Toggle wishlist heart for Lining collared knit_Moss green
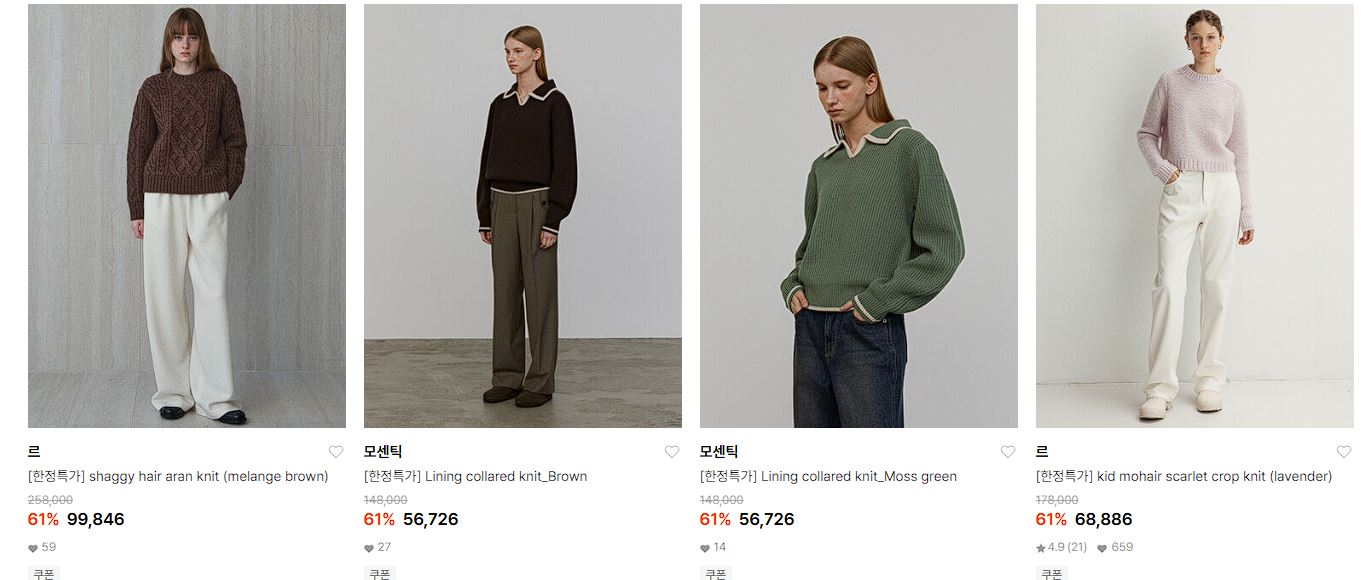This screenshot has width=1368, height=580. pyautogui.click(x=1008, y=452)
